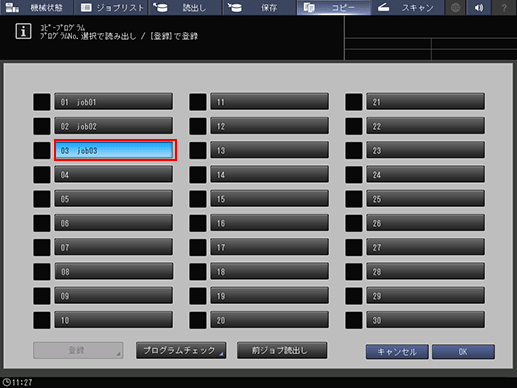
Task: Select program slot 15
Action: pos(270,199)
